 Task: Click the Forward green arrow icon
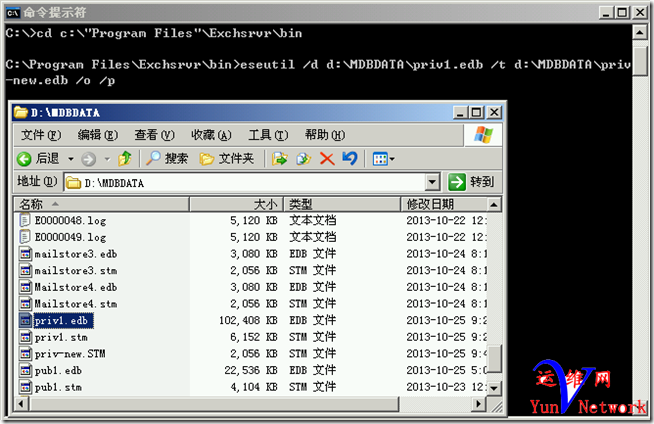pos(88,159)
